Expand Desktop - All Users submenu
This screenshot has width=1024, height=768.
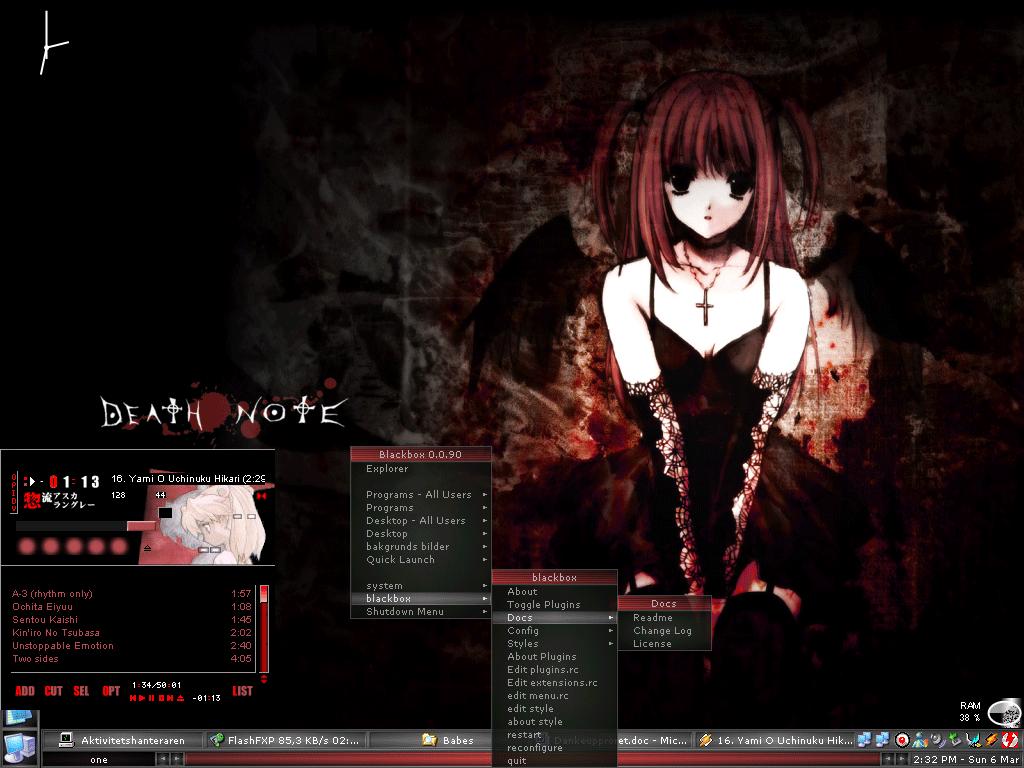421,520
